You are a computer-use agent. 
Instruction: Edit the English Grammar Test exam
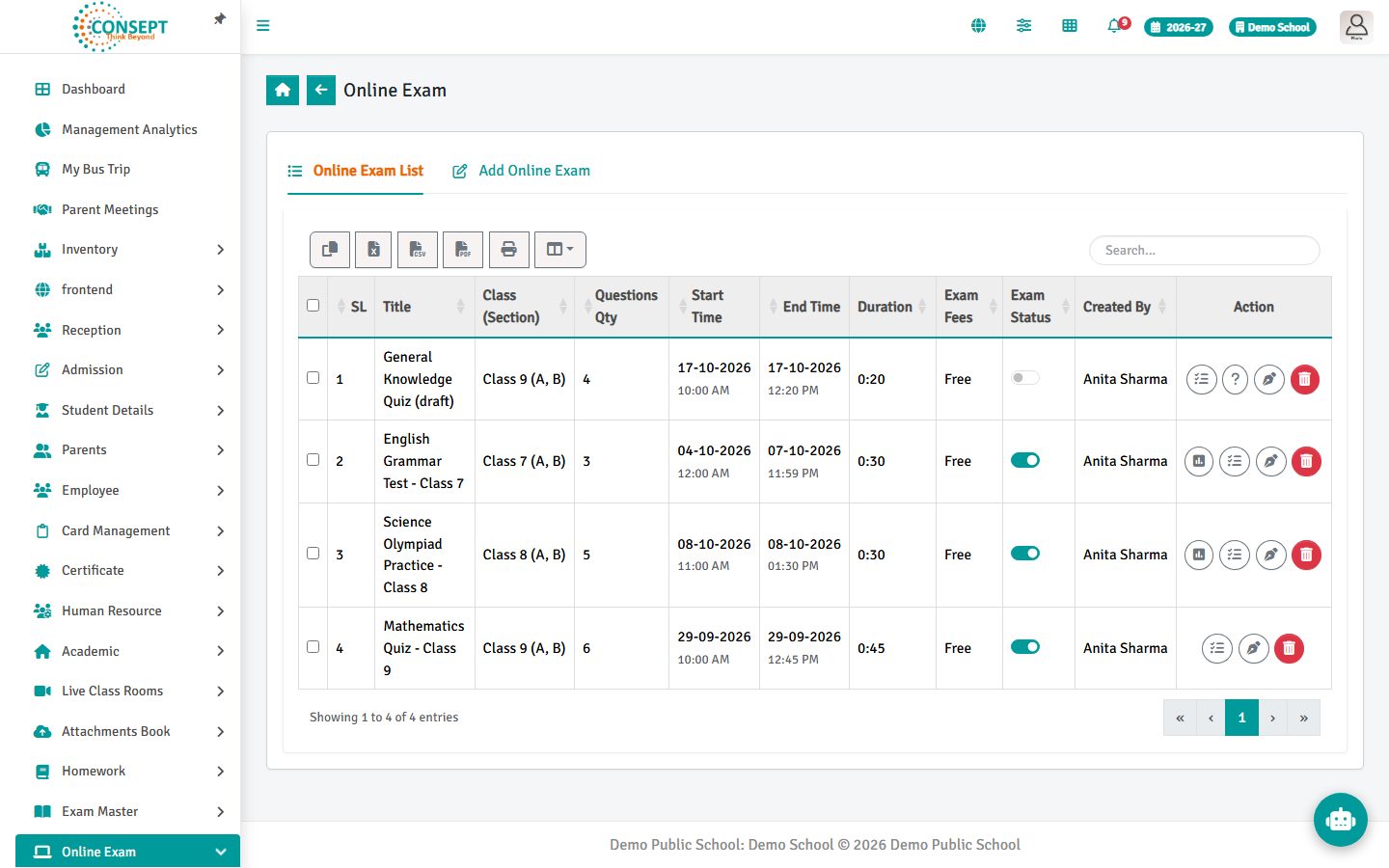pyautogui.click(x=1271, y=461)
